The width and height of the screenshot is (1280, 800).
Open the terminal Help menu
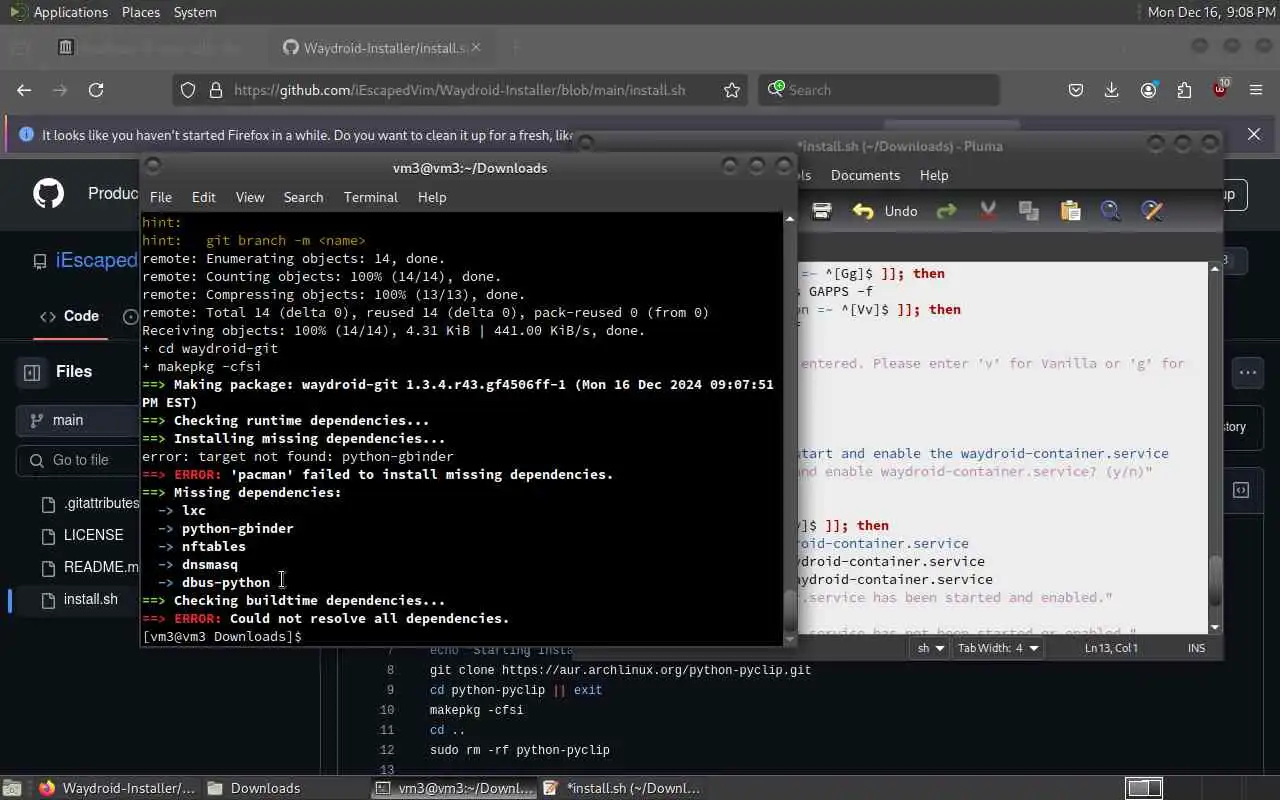pos(432,197)
